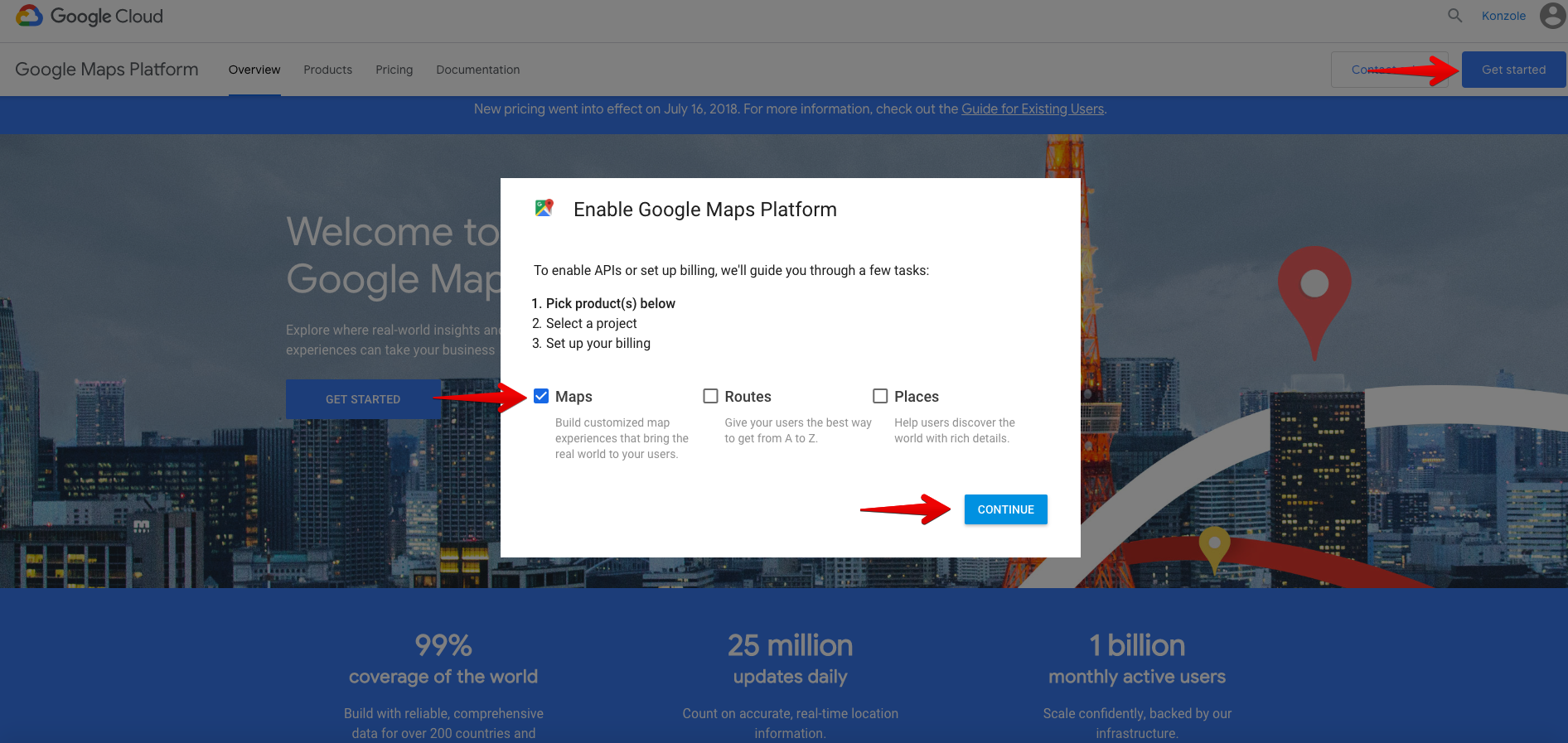Click the 'Select a project' step
The width and height of the screenshot is (1568, 743).
click(591, 323)
